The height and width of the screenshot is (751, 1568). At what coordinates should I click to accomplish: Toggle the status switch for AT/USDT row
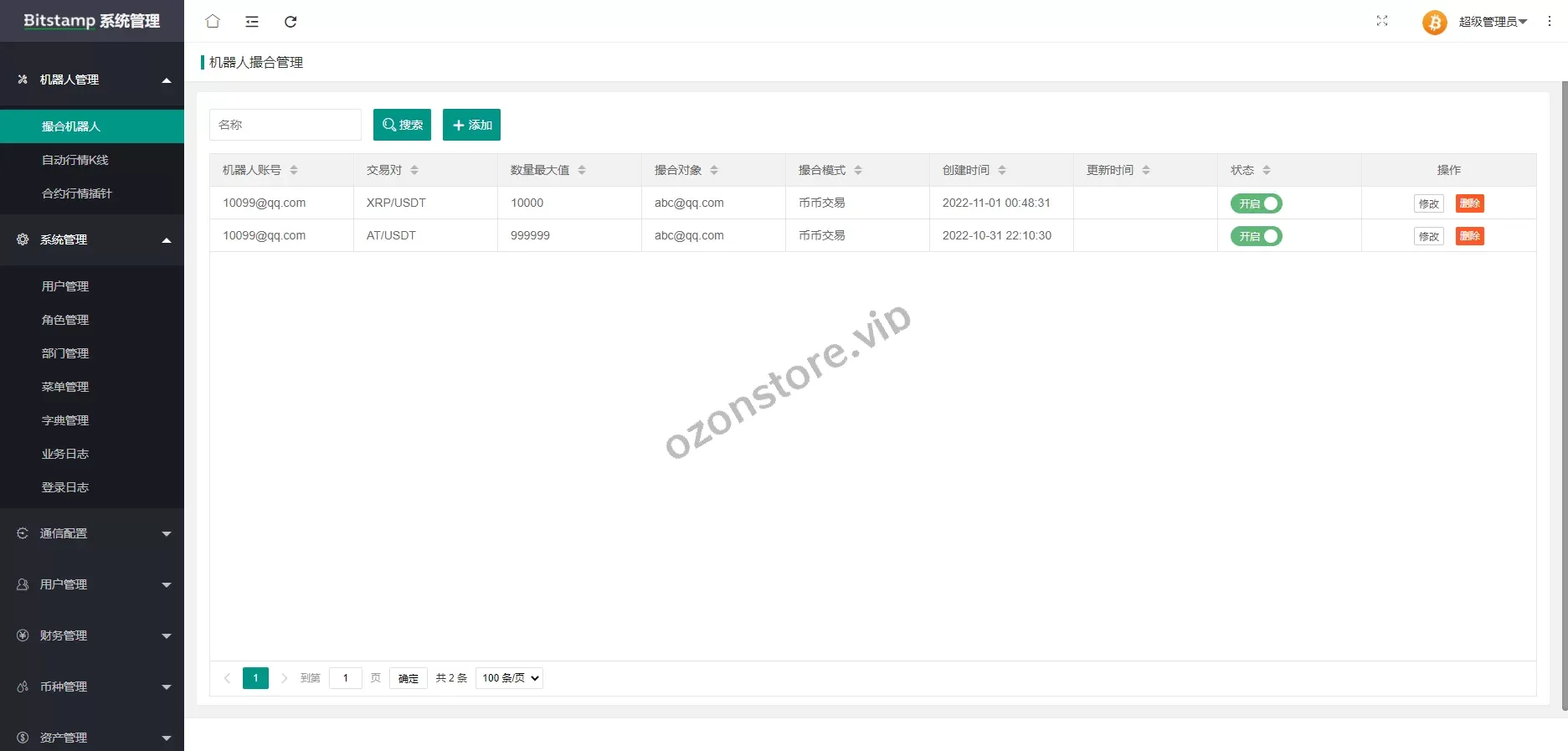(1256, 236)
